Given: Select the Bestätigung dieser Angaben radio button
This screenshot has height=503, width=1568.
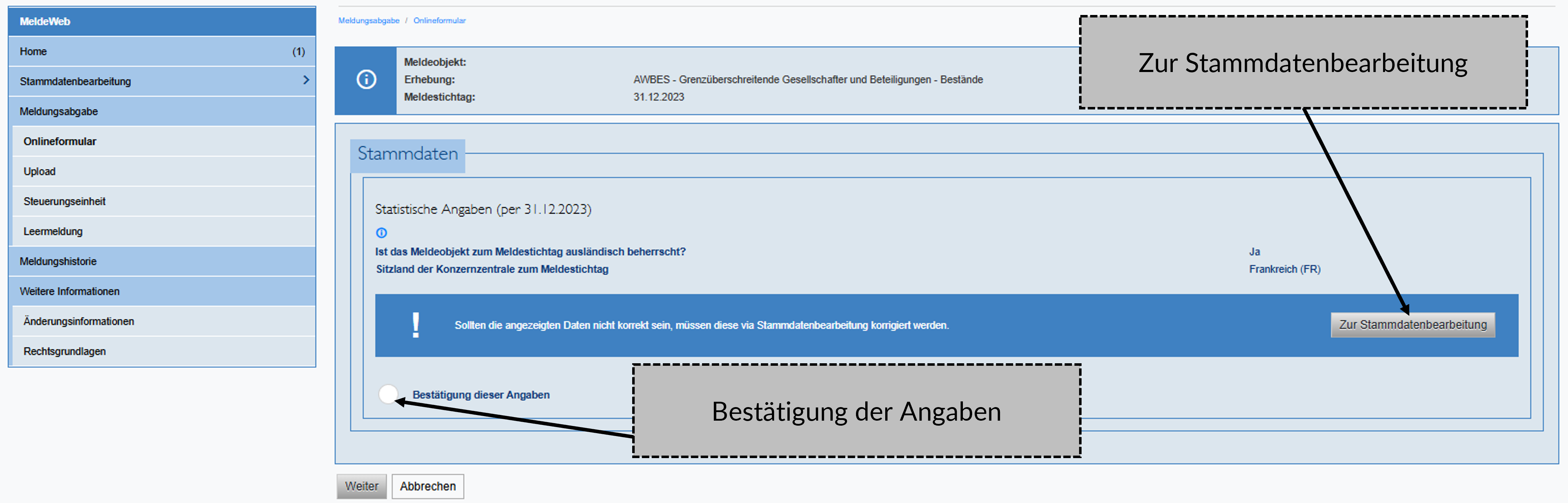Looking at the screenshot, I should [x=388, y=394].
